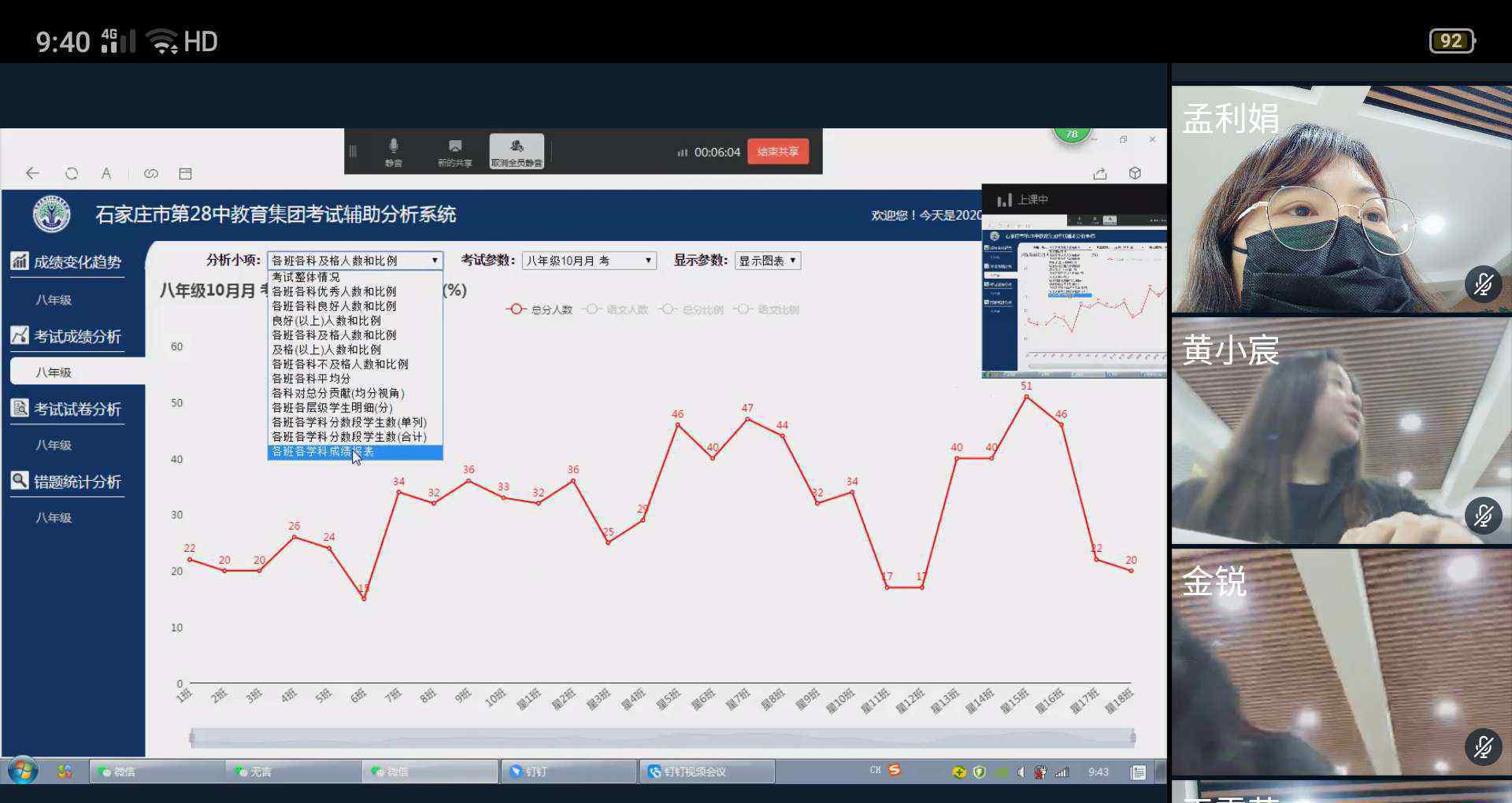Click the left handle of chart zoom slider
The image size is (1512, 803).
[x=191, y=738]
